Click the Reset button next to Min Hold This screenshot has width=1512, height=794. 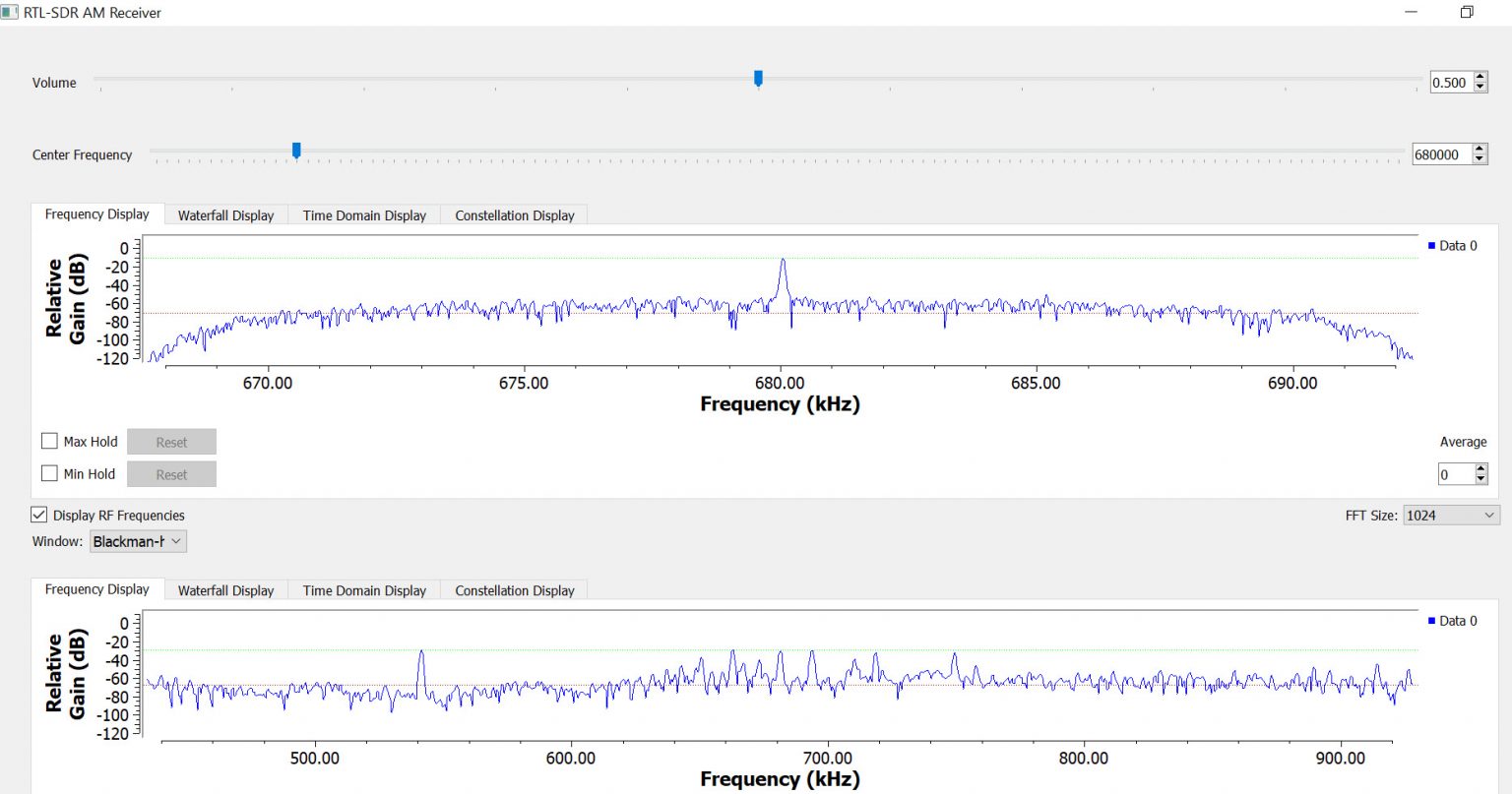[x=171, y=473]
